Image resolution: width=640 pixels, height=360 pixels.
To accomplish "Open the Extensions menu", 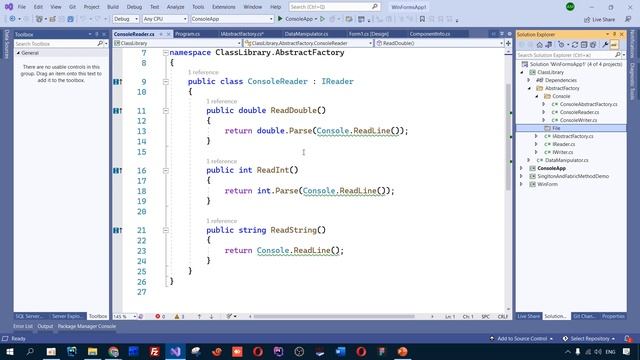I will [x=224, y=7].
